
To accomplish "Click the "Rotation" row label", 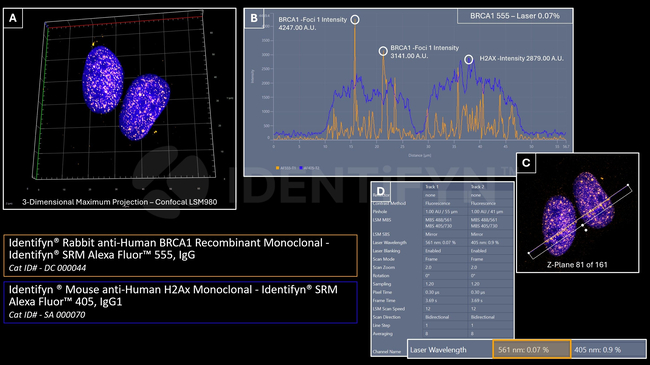I will [x=381, y=276].
